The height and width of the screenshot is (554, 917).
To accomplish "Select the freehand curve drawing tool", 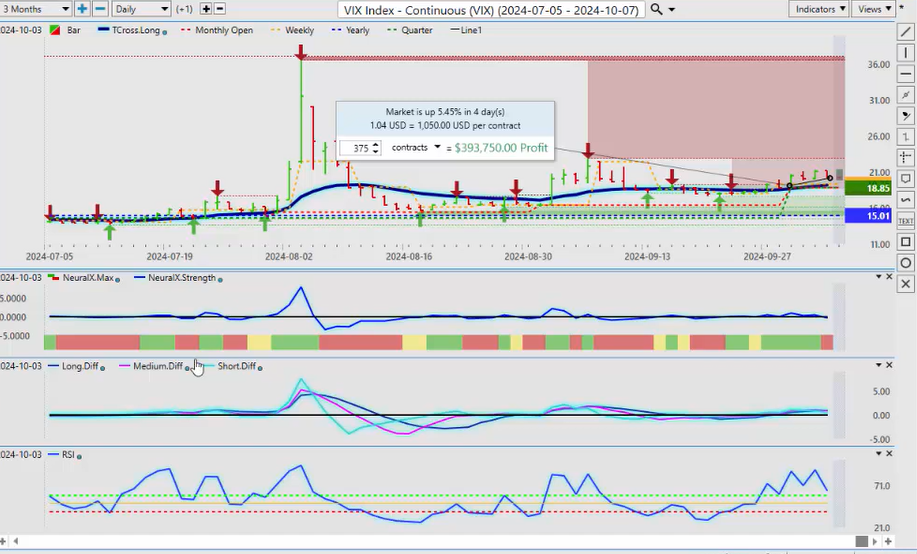I will [x=905, y=199].
